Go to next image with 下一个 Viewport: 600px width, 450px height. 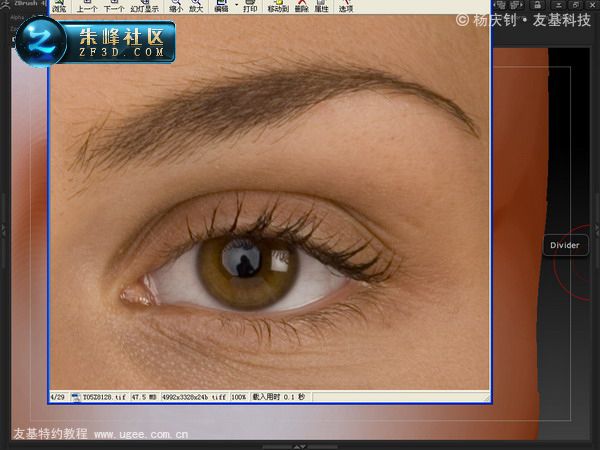point(114,6)
